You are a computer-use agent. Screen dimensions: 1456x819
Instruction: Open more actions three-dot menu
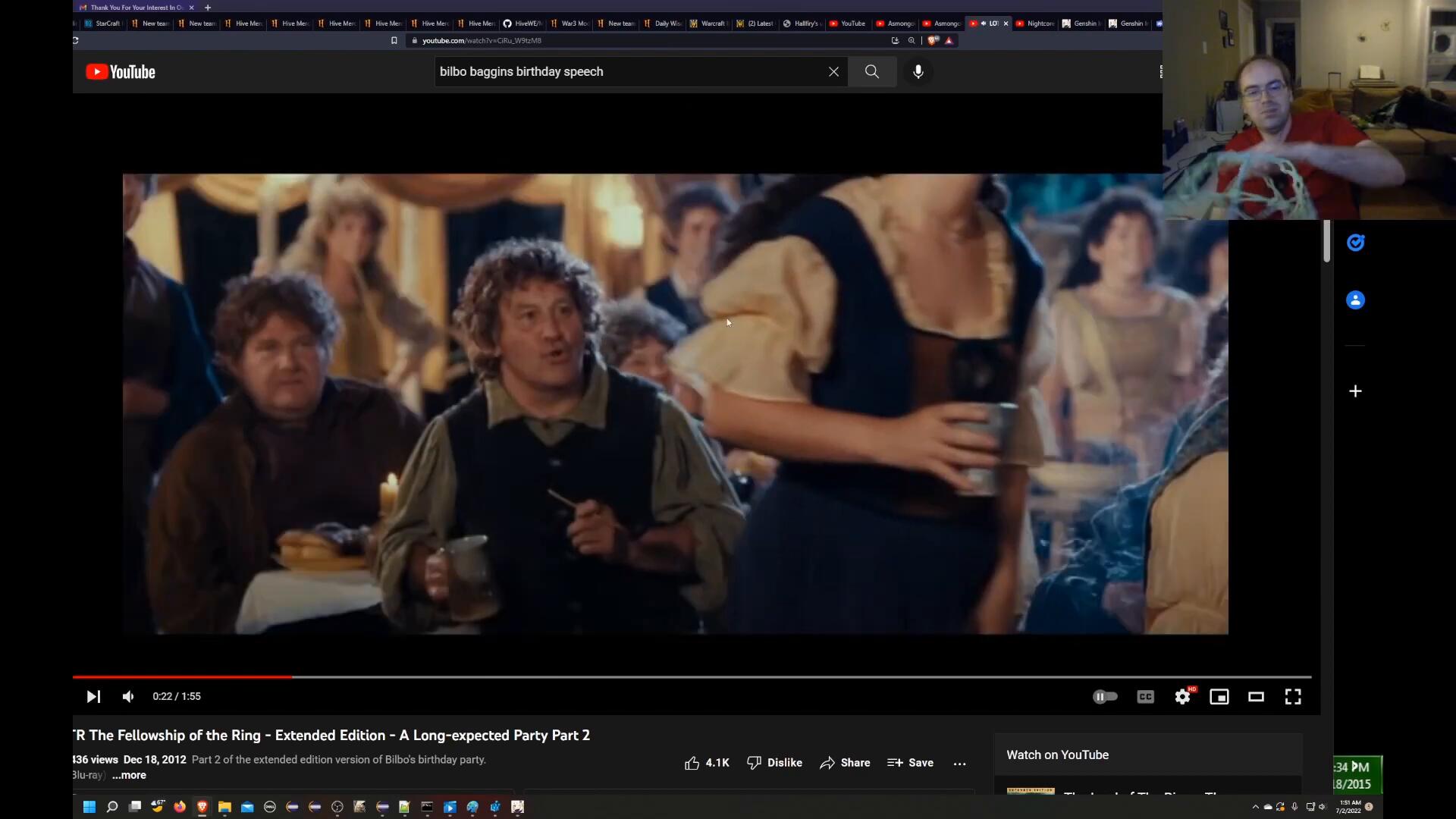(x=959, y=764)
